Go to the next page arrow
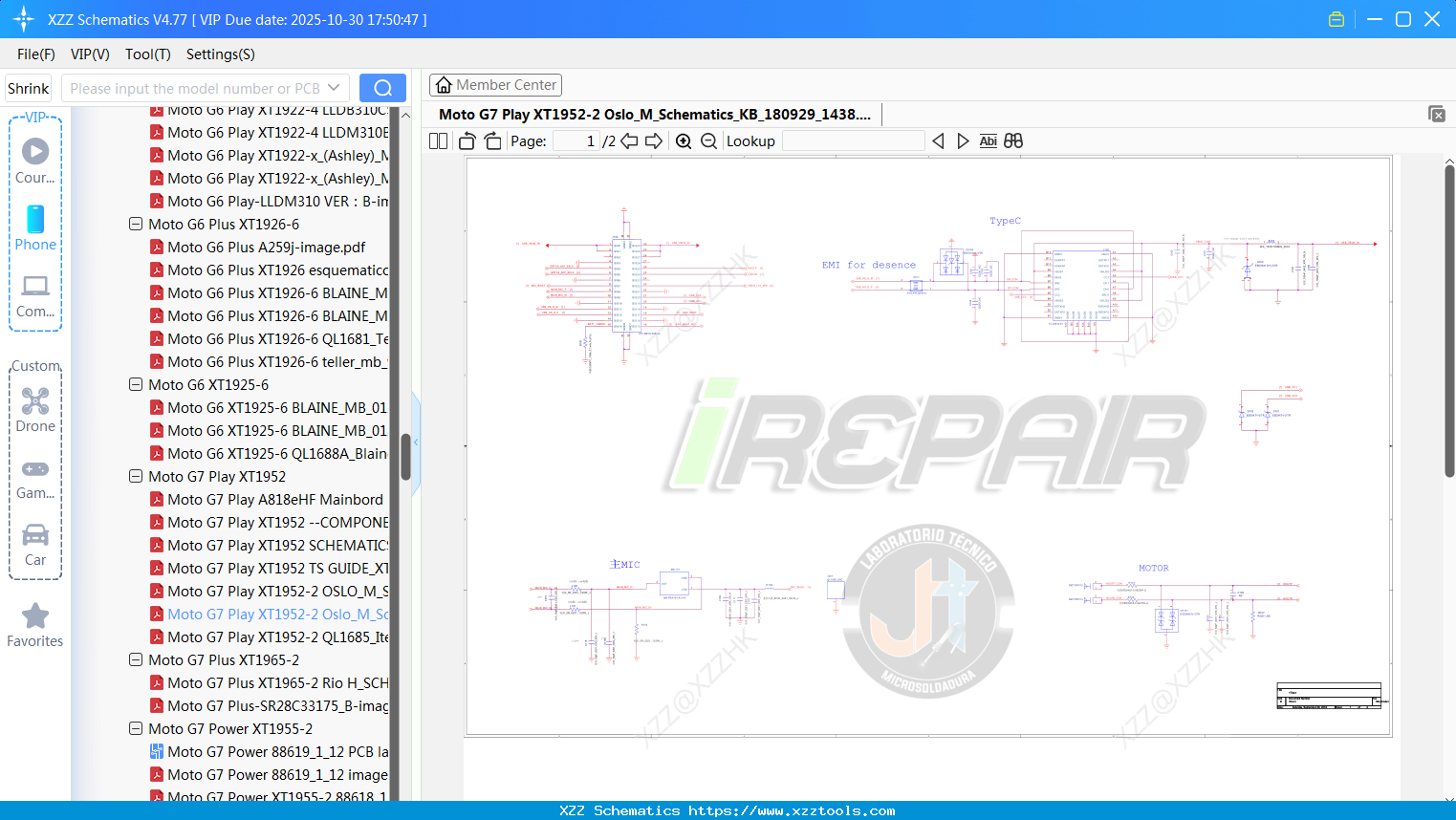The width and height of the screenshot is (1456, 820). tap(654, 141)
